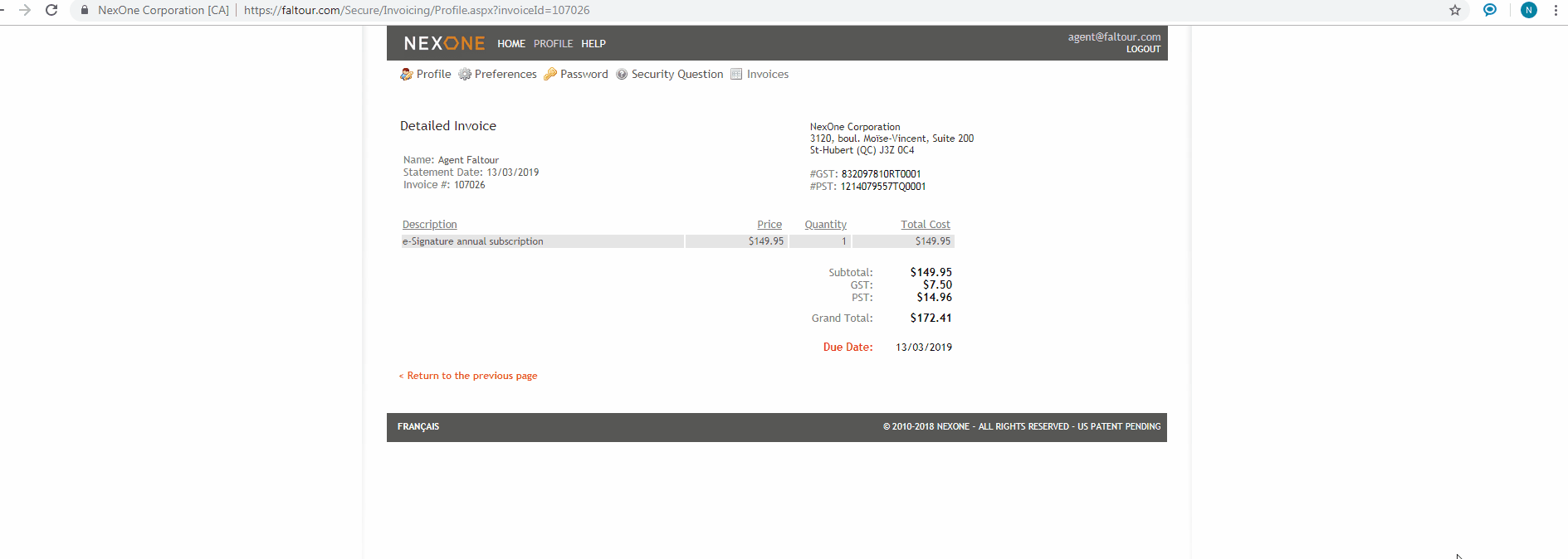Go to HOME in top navigation
Viewport: 1568px width, 559px height.
(511, 44)
